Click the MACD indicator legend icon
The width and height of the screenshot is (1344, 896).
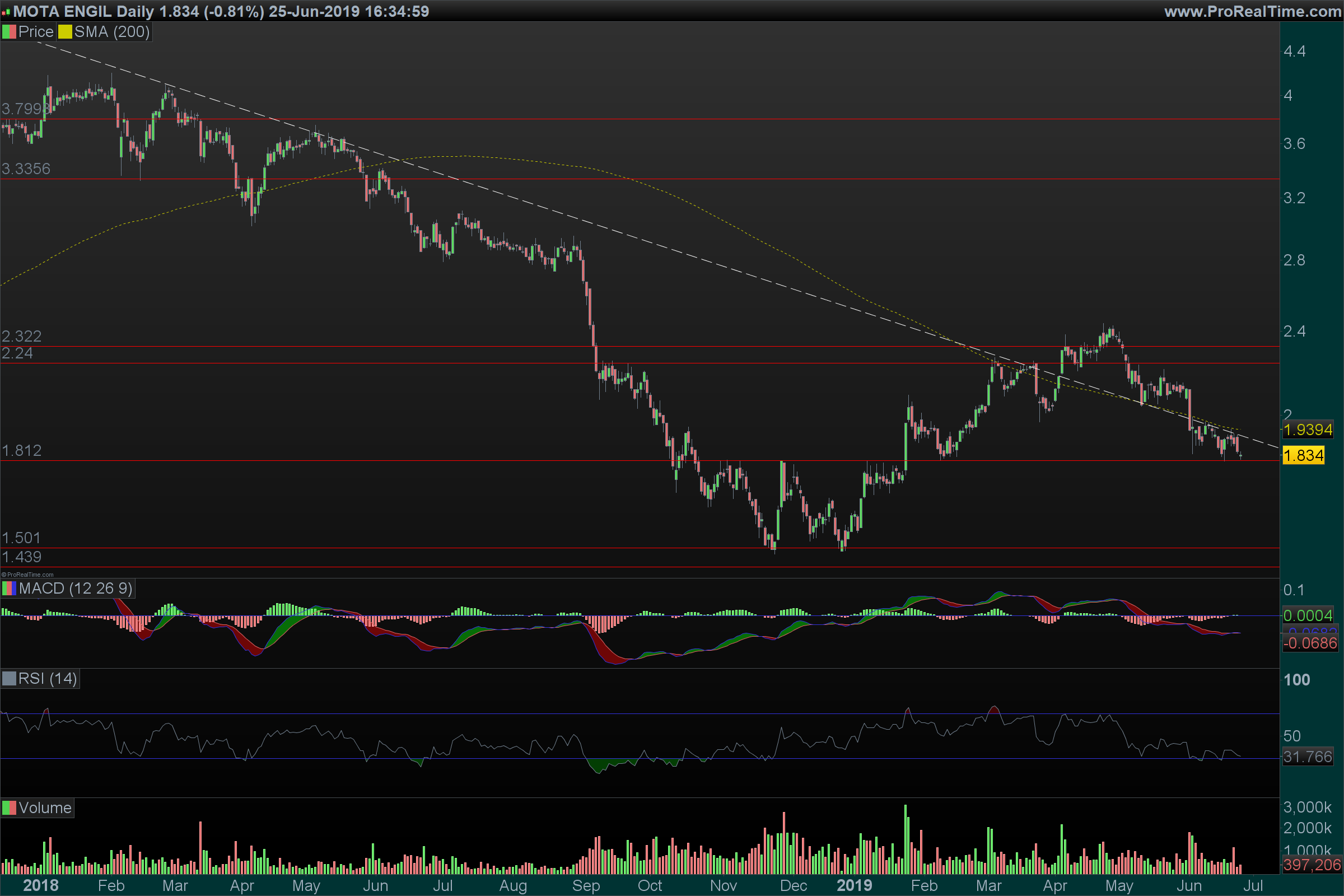(x=9, y=589)
